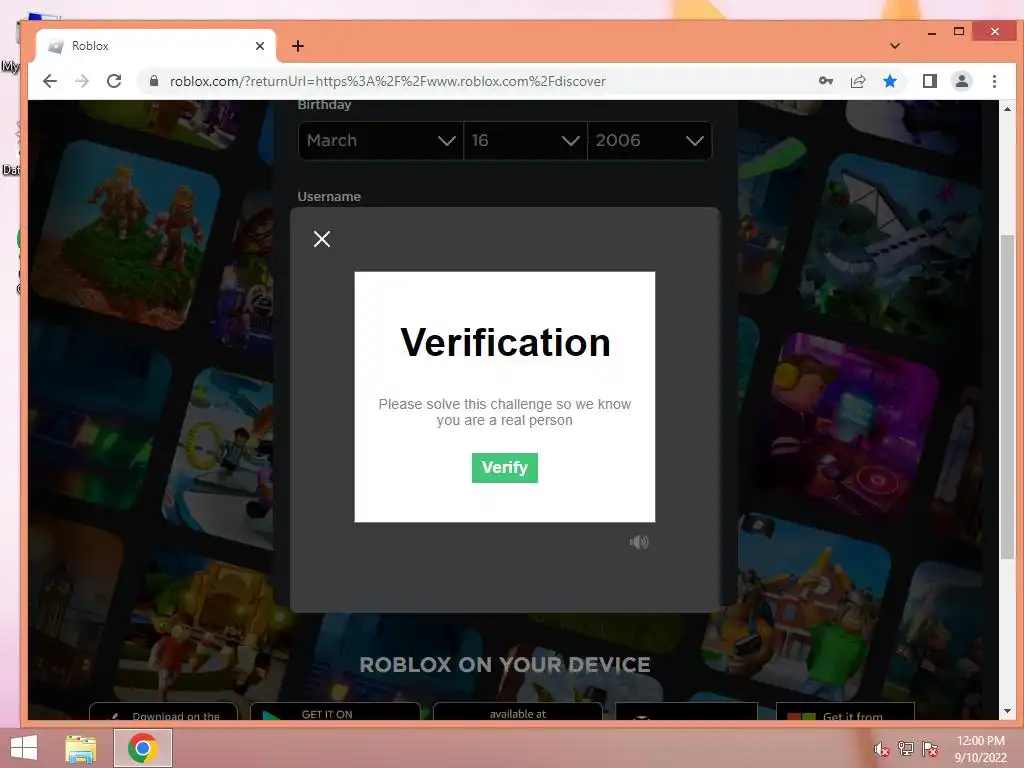Click the page scrollbar down arrow

1007,711
